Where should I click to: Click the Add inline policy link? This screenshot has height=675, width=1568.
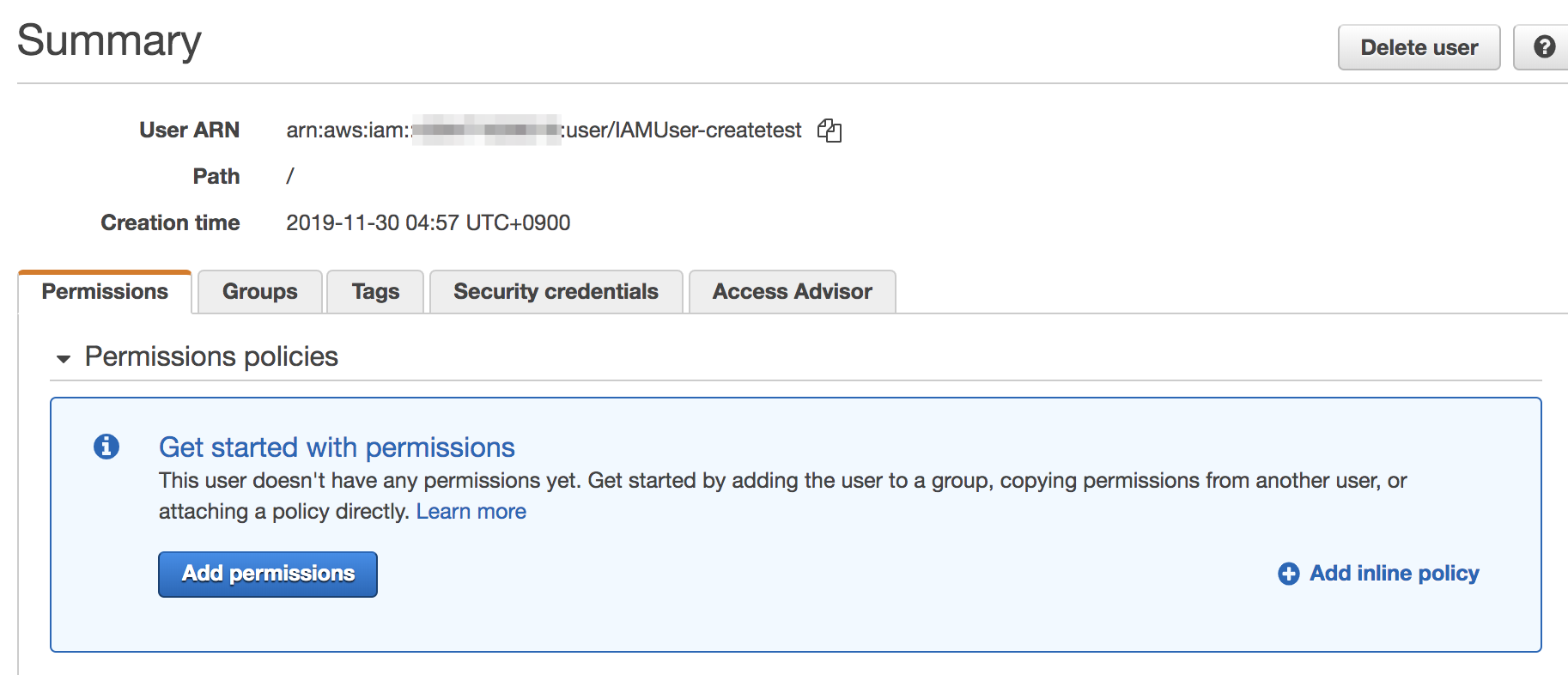click(1394, 574)
